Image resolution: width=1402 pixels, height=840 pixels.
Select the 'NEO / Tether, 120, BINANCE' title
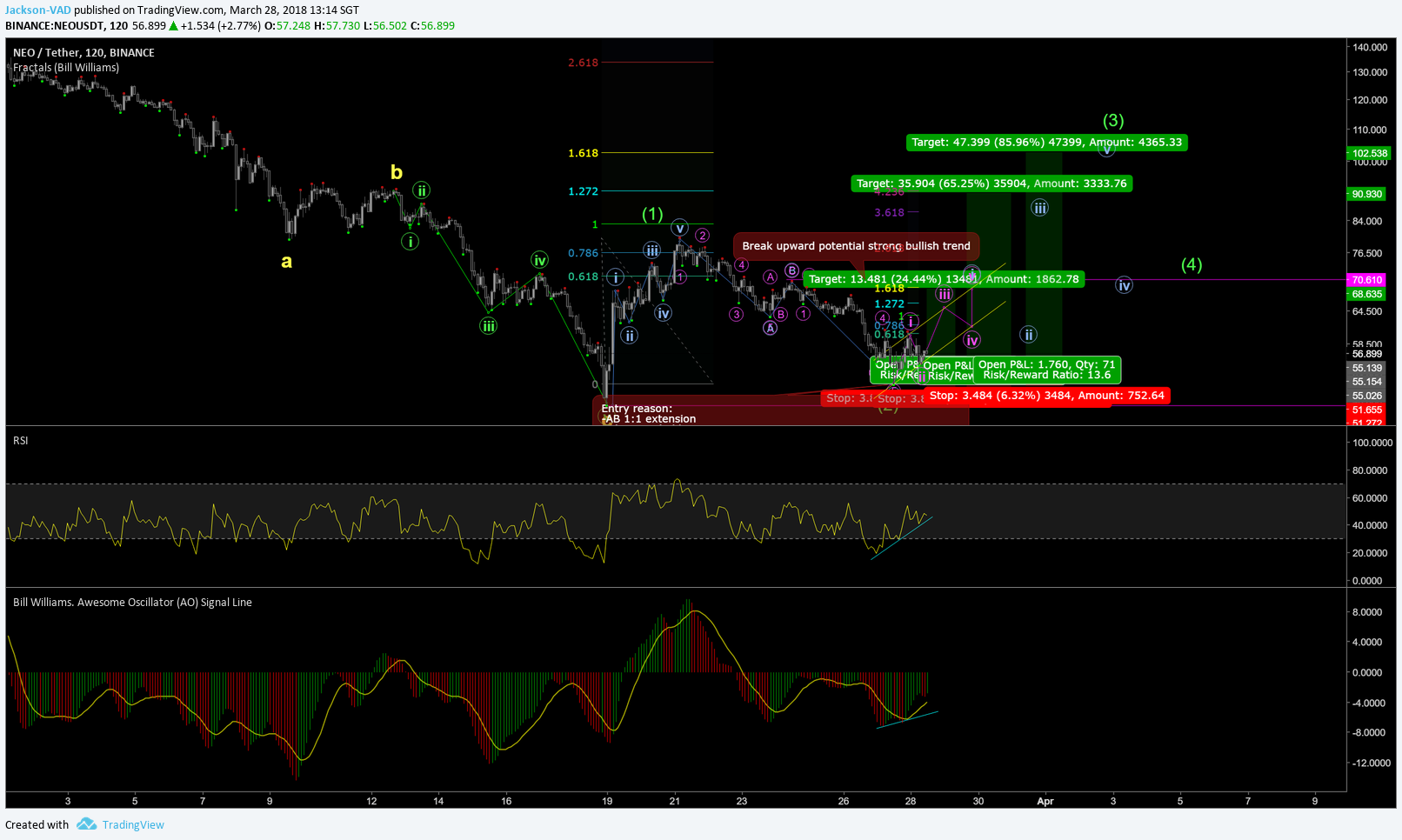pos(83,53)
